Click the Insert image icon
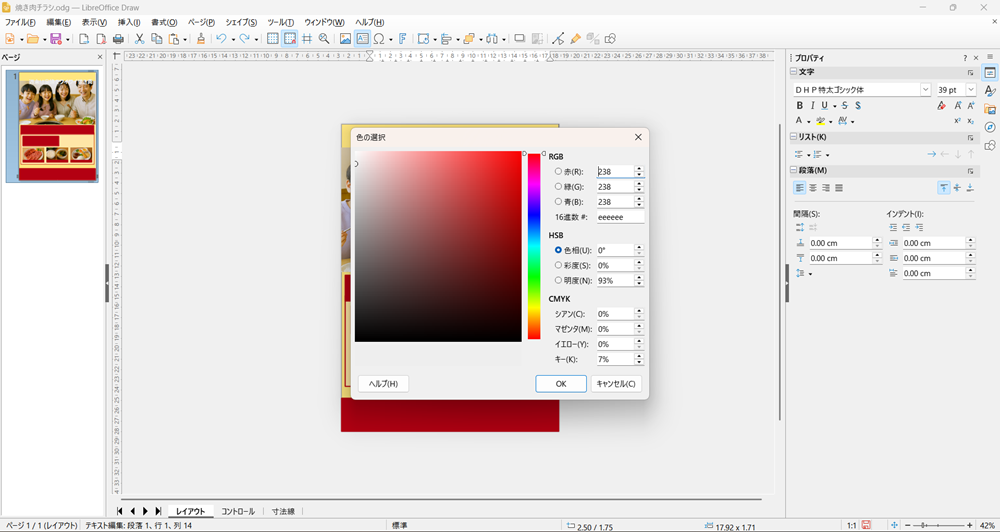This screenshot has width=1000, height=532. tap(345, 38)
